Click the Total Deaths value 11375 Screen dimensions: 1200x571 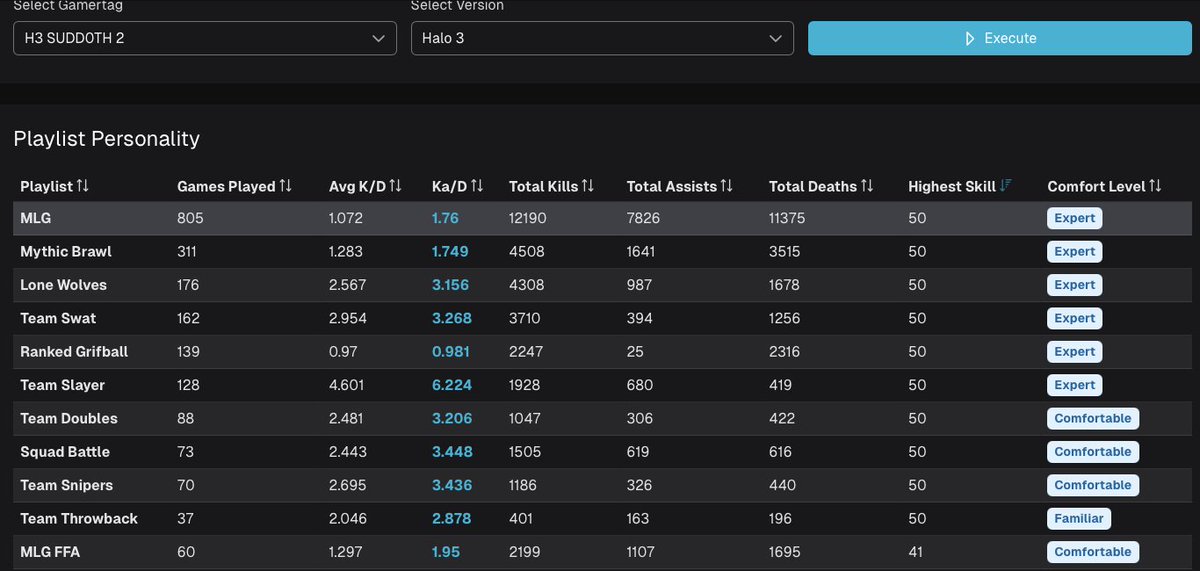[788, 218]
